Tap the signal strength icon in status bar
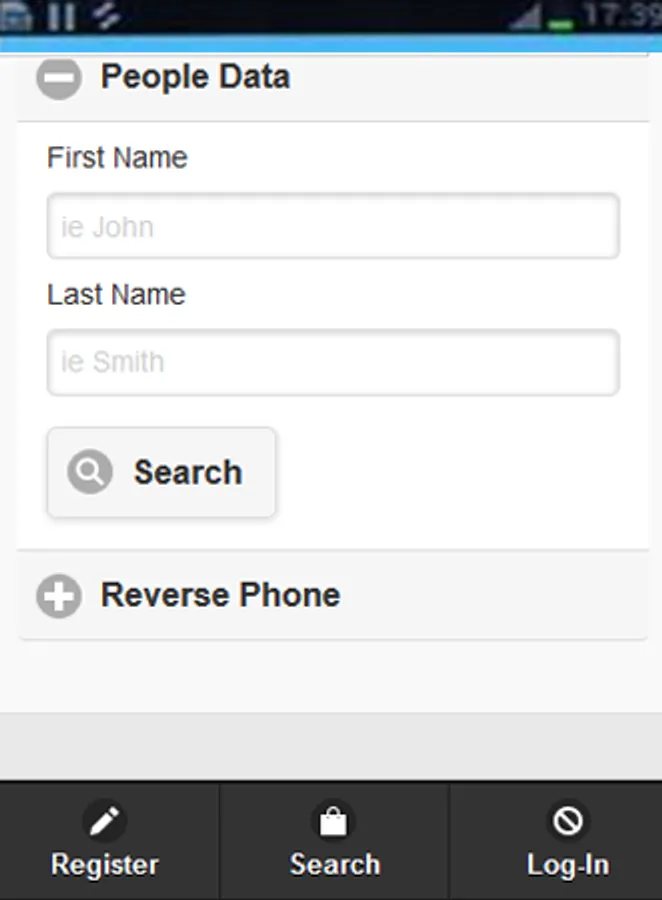 (x=525, y=17)
